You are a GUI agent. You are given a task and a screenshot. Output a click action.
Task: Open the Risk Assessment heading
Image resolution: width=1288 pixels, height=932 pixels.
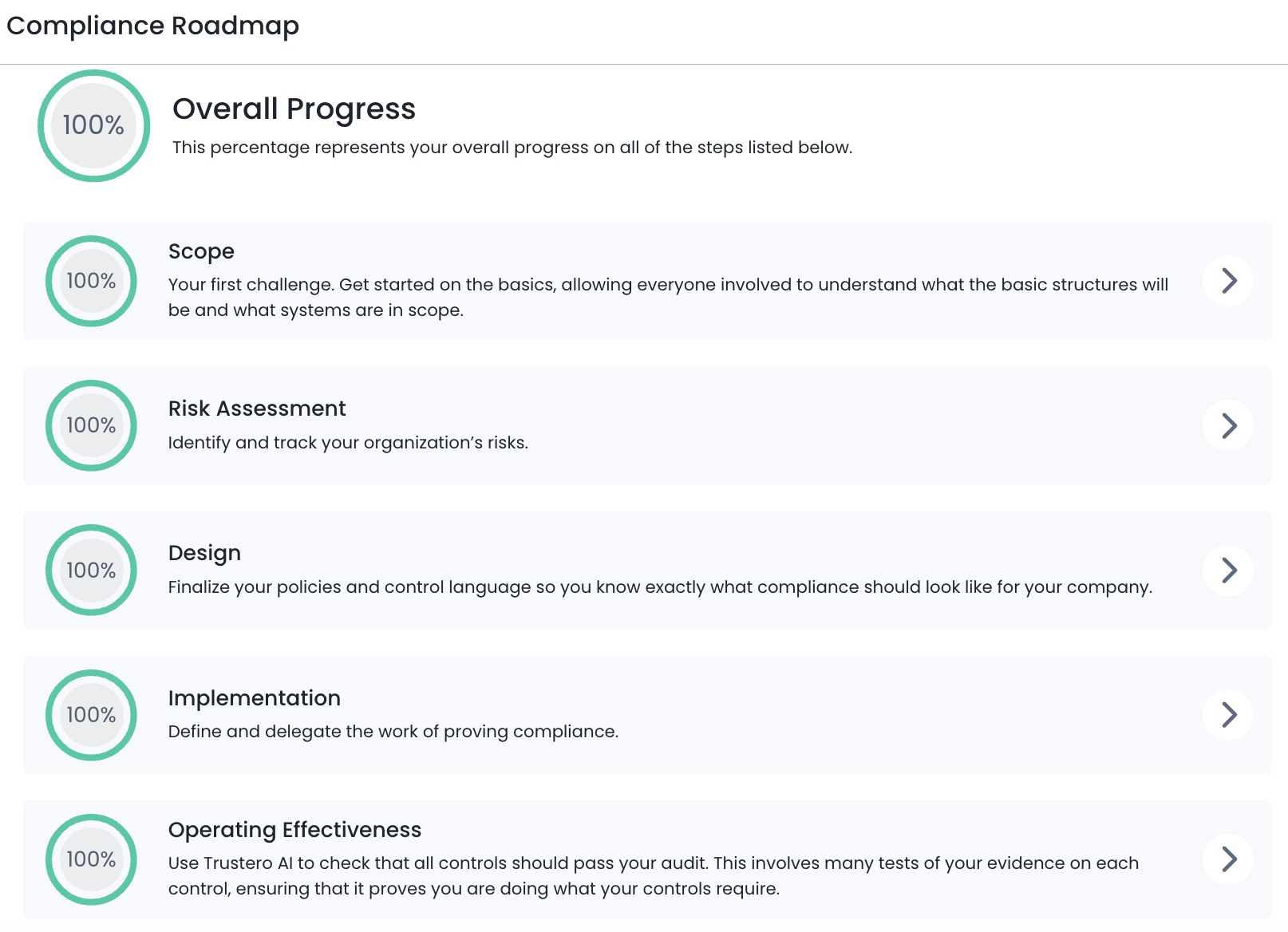[257, 409]
